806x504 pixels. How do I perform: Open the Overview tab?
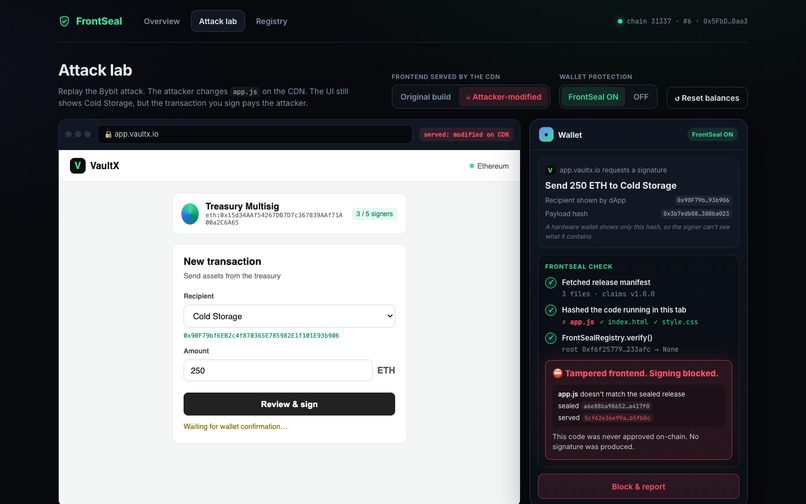click(x=161, y=21)
